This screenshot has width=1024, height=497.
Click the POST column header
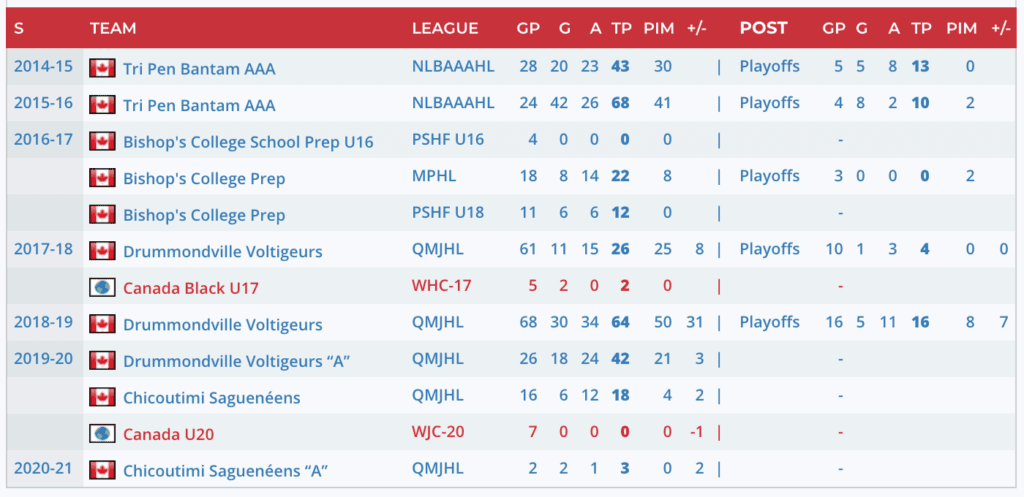point(763,28)
